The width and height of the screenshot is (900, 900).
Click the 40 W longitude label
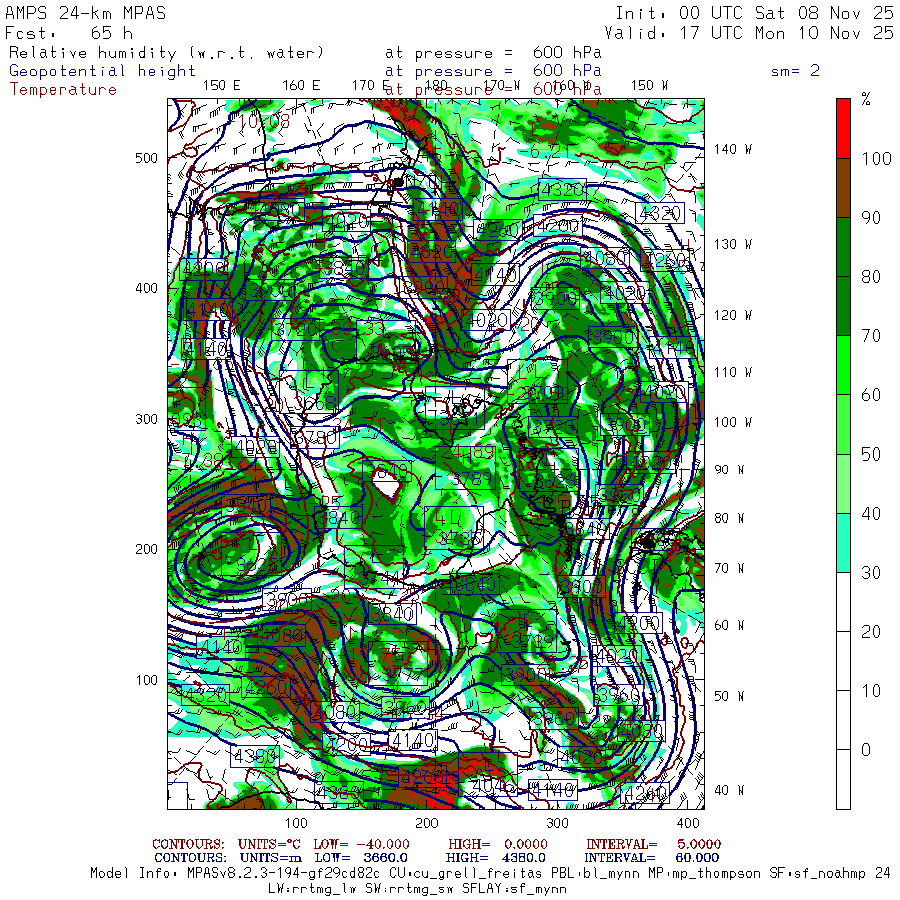[728, 790]
